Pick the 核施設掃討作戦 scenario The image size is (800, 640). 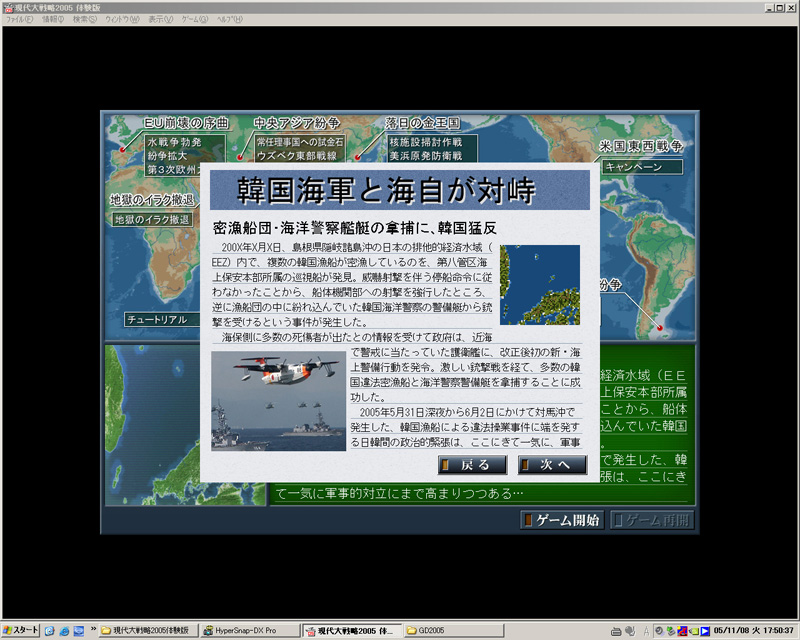pyautogui.click(x=425, y=143)
